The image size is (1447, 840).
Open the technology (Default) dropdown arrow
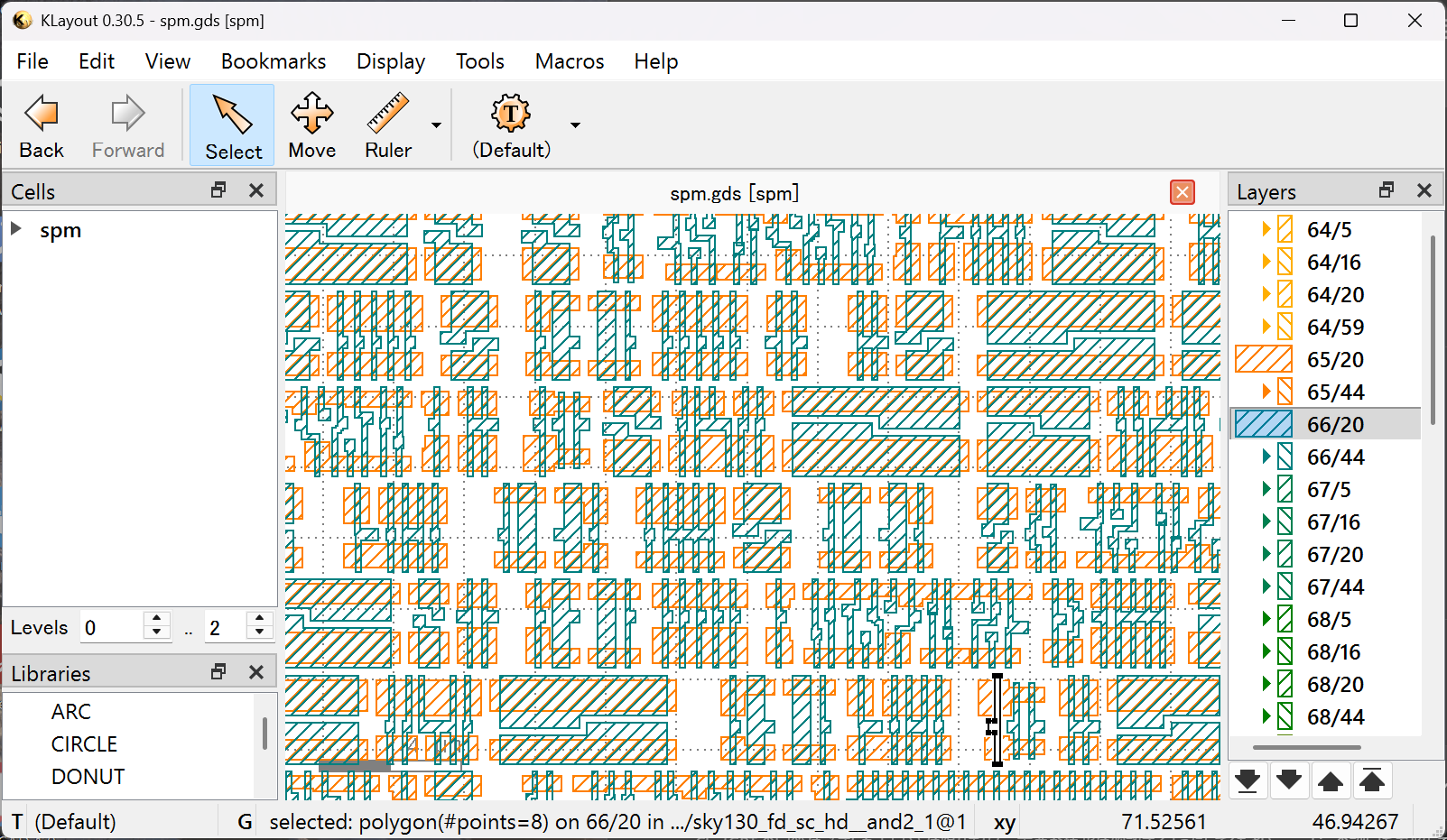(x=575, y=125)
